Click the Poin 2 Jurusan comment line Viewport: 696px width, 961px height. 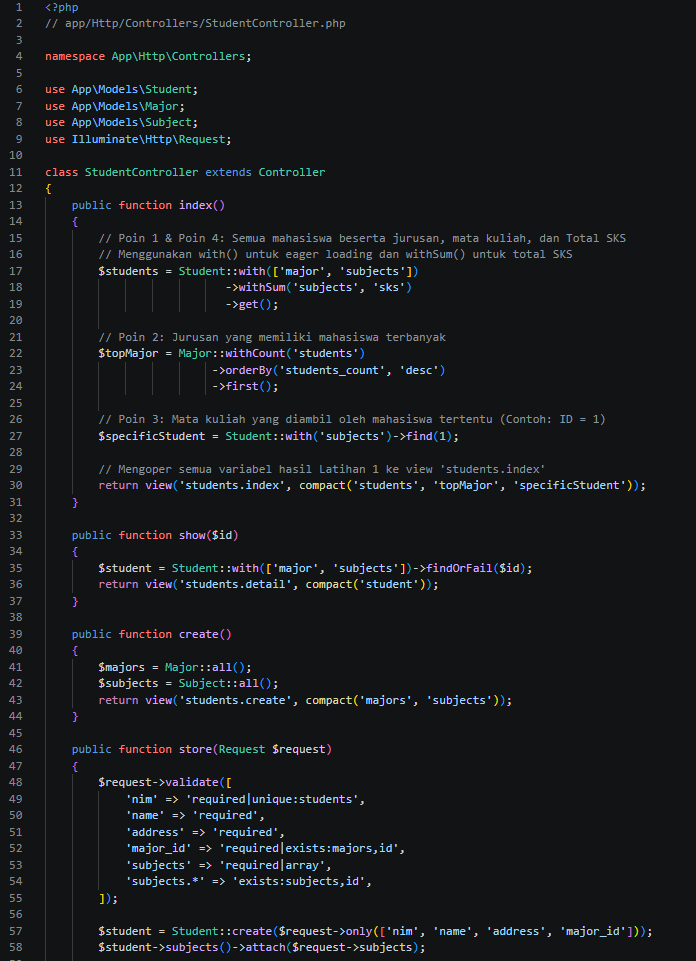point(272,337)
